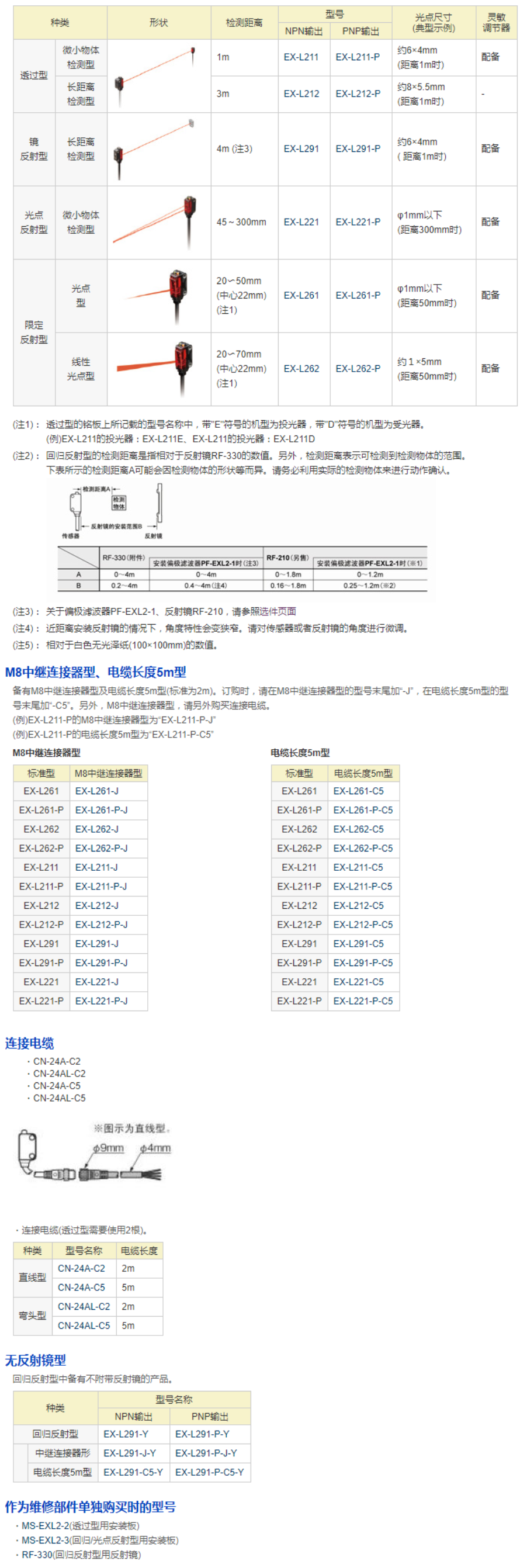The height and width of the screenshot is (1568, 520).
Task: Select the EX-L261 spot type sensor image
Action: [158, 296]
